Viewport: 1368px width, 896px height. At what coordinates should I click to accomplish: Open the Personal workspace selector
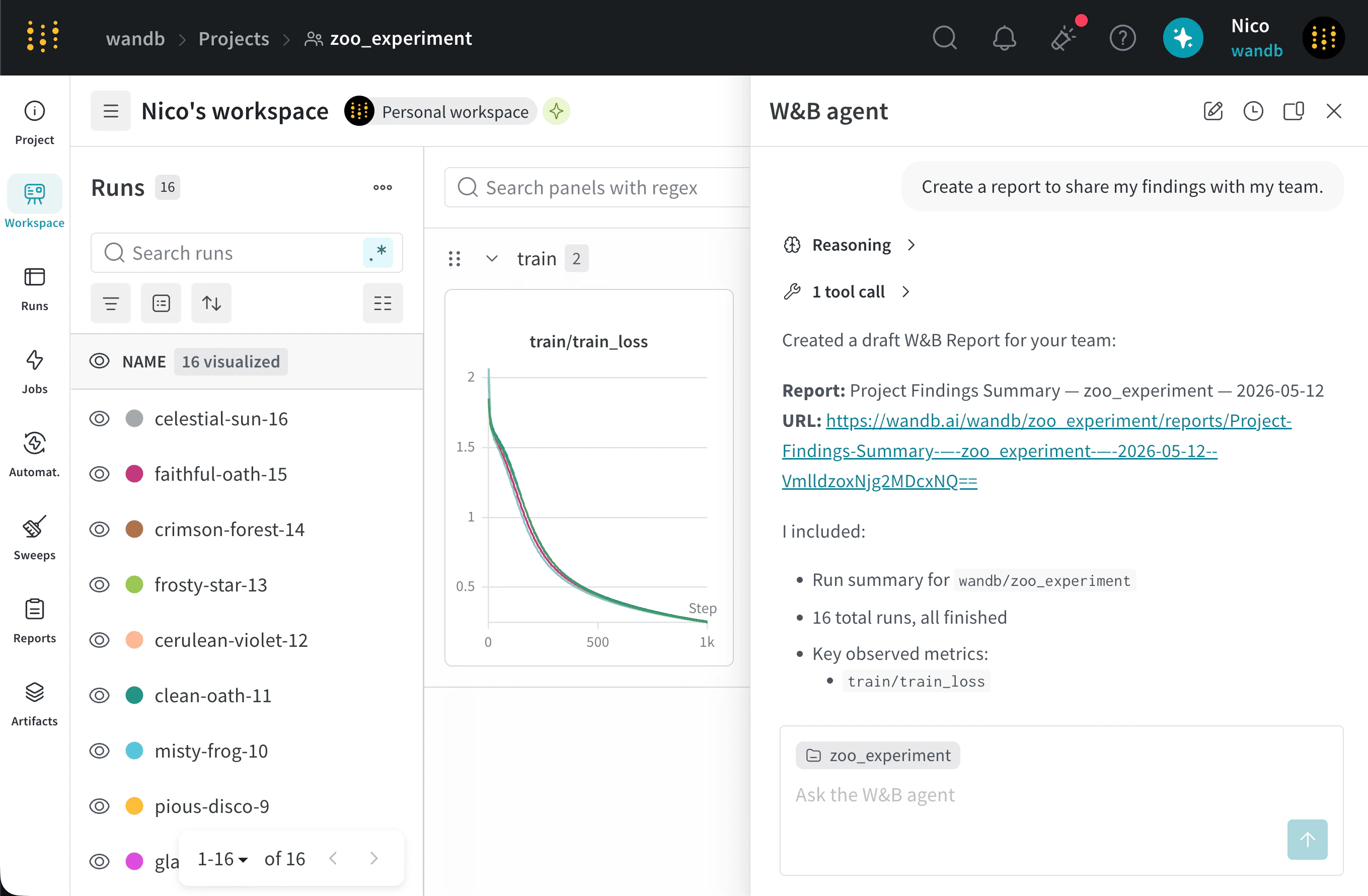tap(440, 112)
